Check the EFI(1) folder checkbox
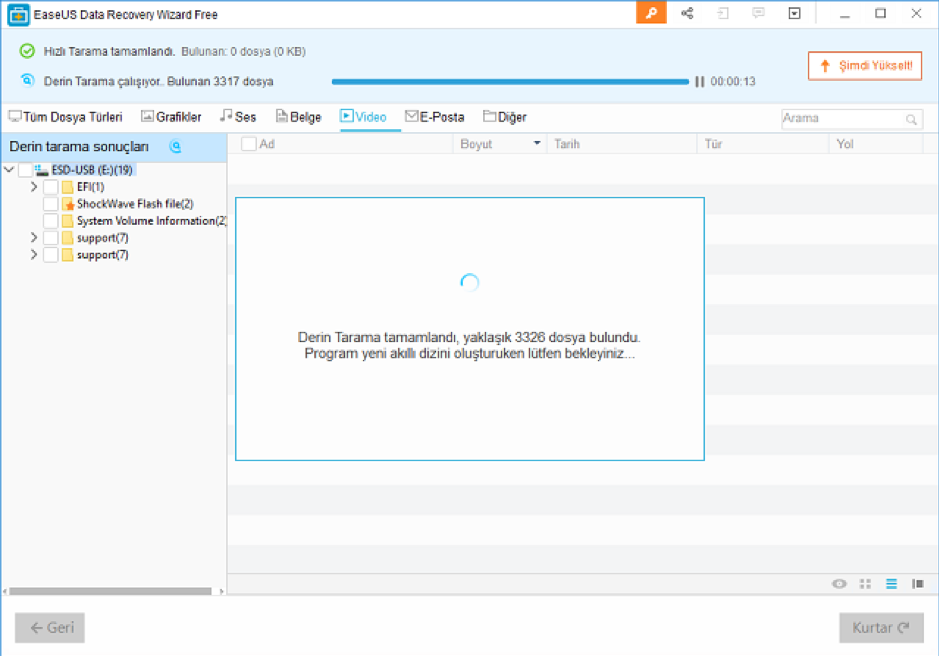The height and width of the screenshot is (656, 939). pos(51,187)
